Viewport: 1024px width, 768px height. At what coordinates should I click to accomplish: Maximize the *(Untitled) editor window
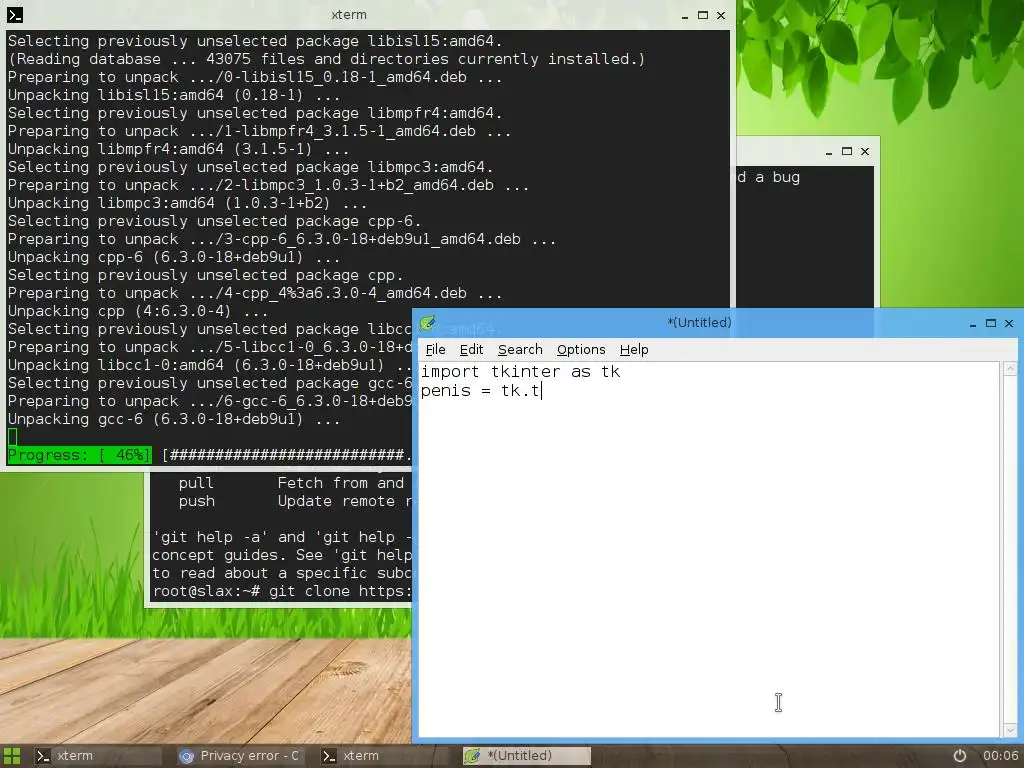[991, 323]
